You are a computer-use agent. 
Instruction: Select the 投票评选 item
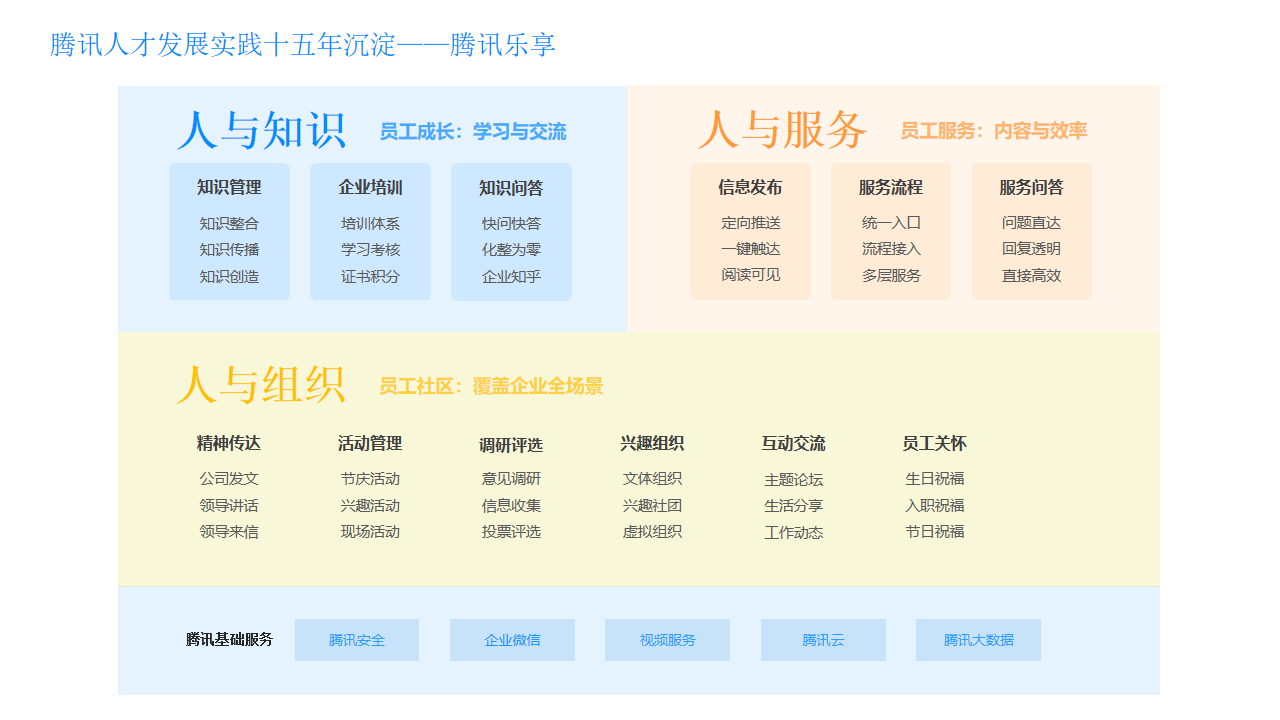[x=511, y=531]
